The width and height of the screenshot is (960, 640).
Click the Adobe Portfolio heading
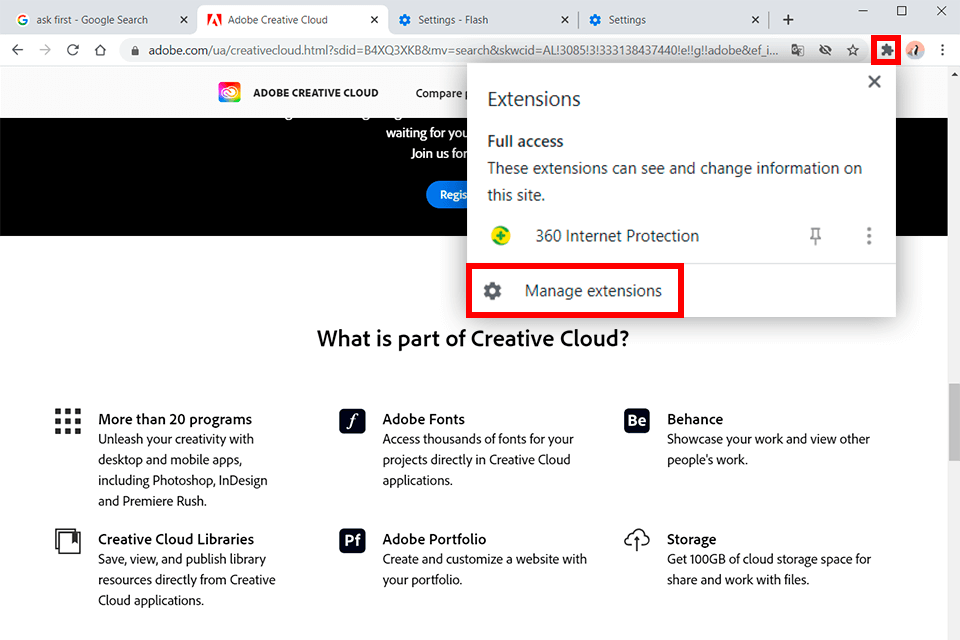434,540
